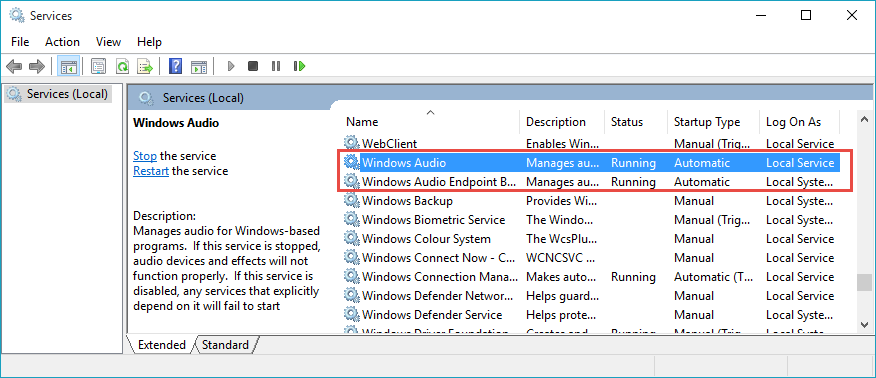Click Running status of Windows Connection Manager
The height and width of the screenshot is (378, 876).
633,276
